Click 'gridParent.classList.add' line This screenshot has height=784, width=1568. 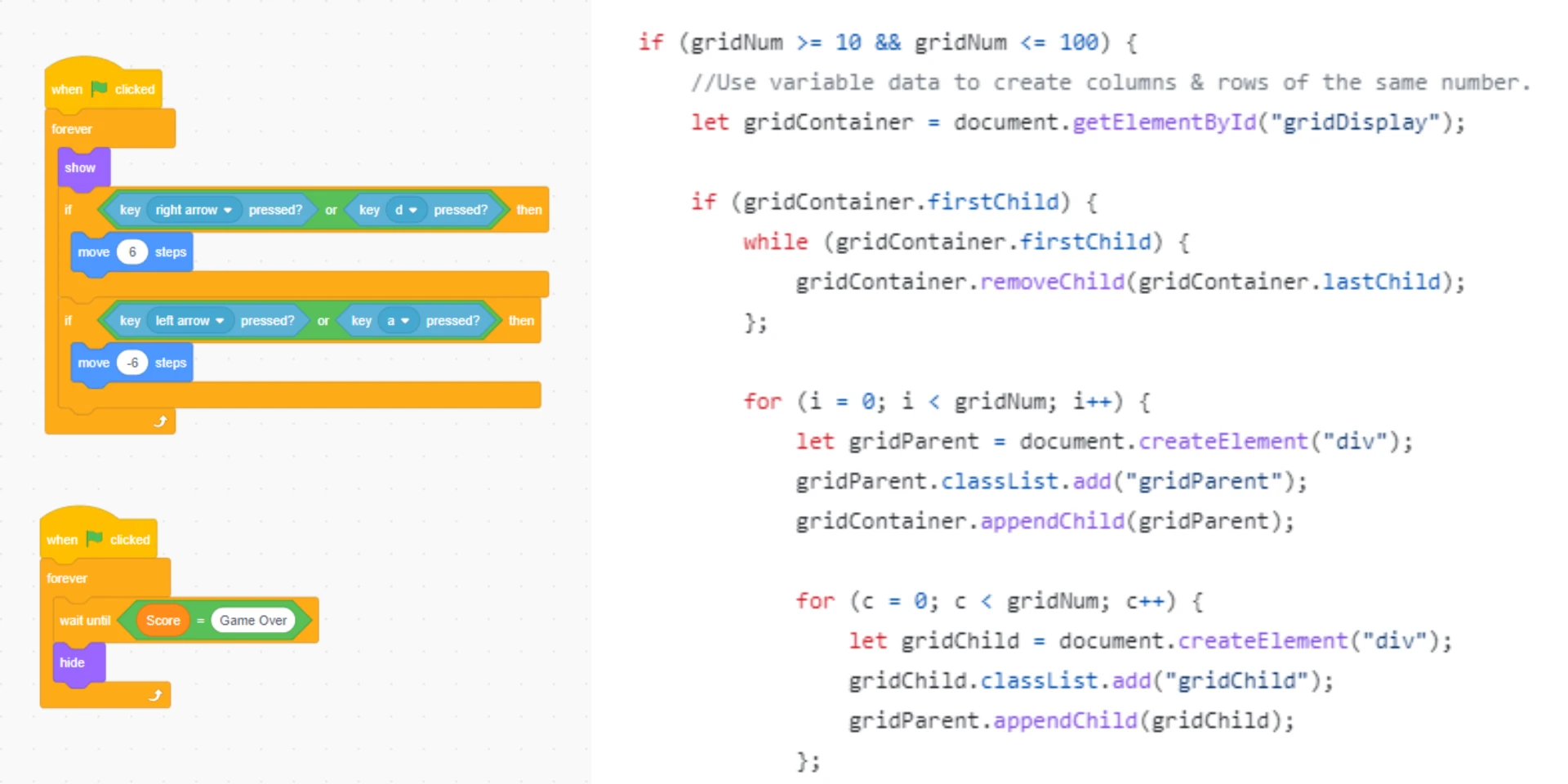click(x=1051, y=482)
